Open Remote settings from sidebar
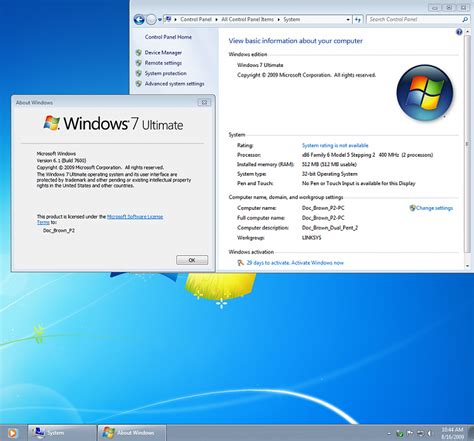The width and height of the screenshot is (474, 441). pos(163,63)
